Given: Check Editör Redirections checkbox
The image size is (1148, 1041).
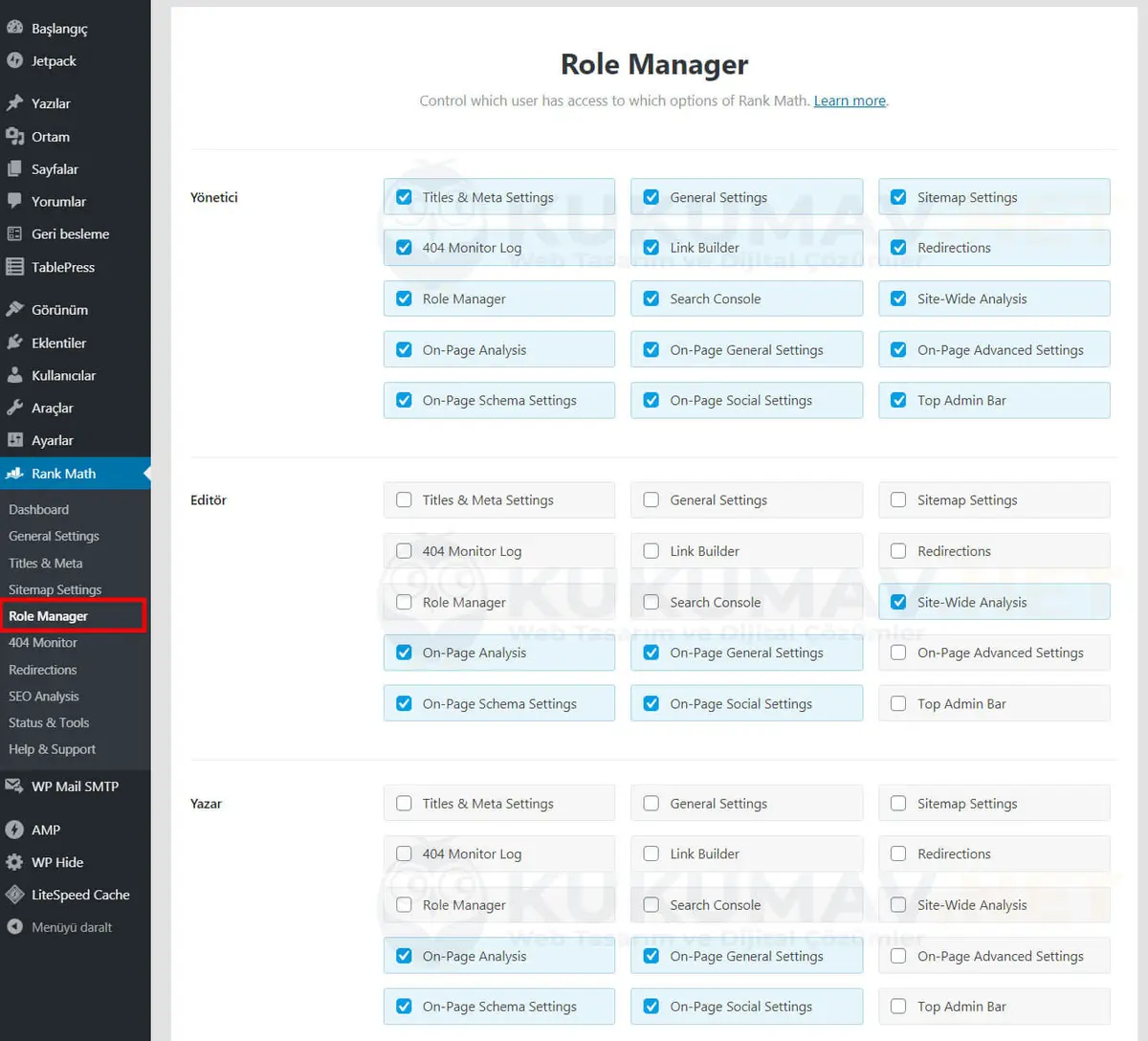Looking at the screenshot, I should pos(898,551).
